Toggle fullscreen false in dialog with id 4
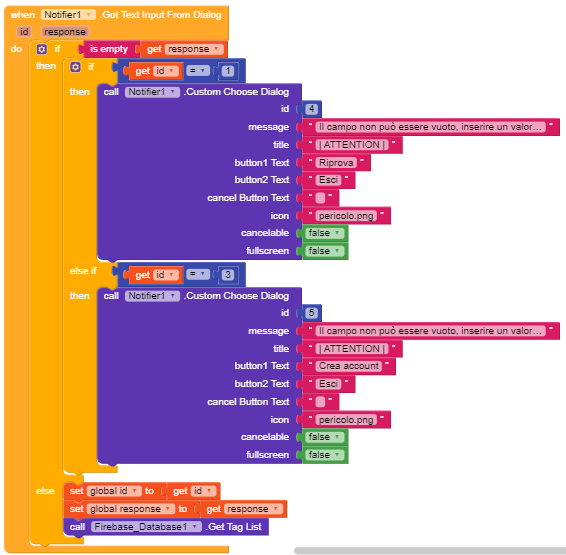This screenshot has width=566, height=555. [325, 251]
